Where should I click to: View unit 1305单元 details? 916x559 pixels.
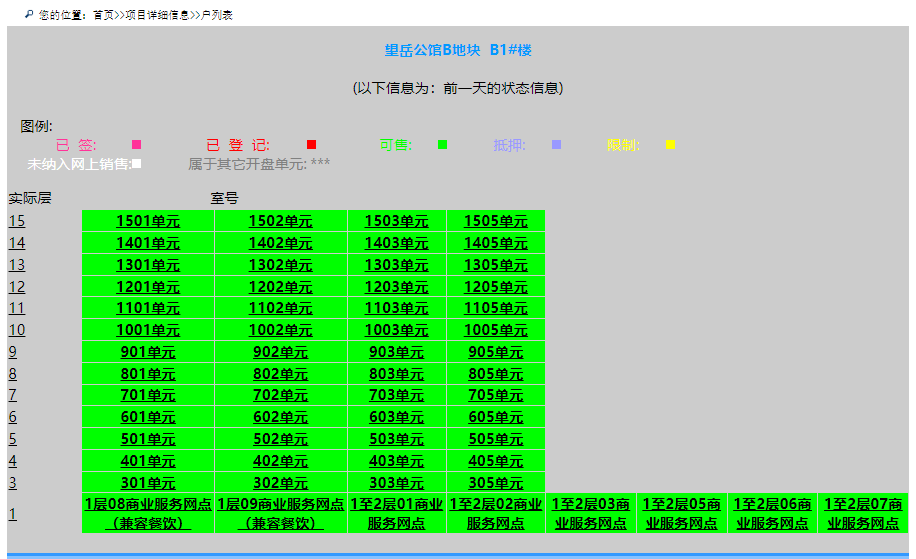496,265
